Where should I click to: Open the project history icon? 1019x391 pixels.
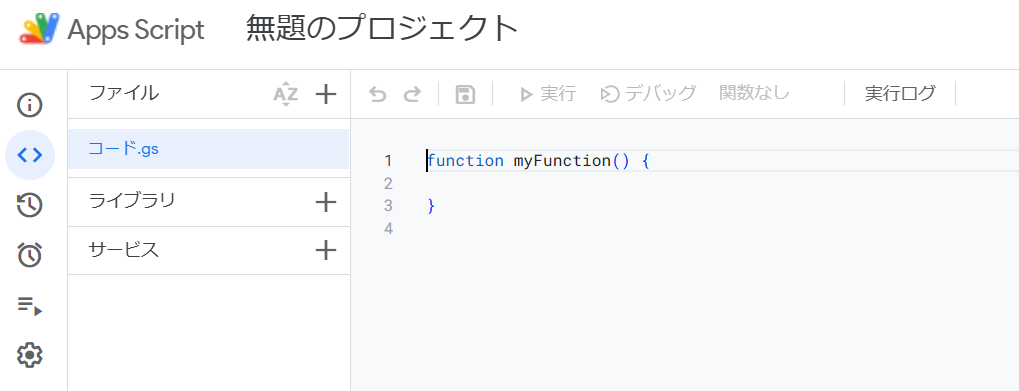29,205
